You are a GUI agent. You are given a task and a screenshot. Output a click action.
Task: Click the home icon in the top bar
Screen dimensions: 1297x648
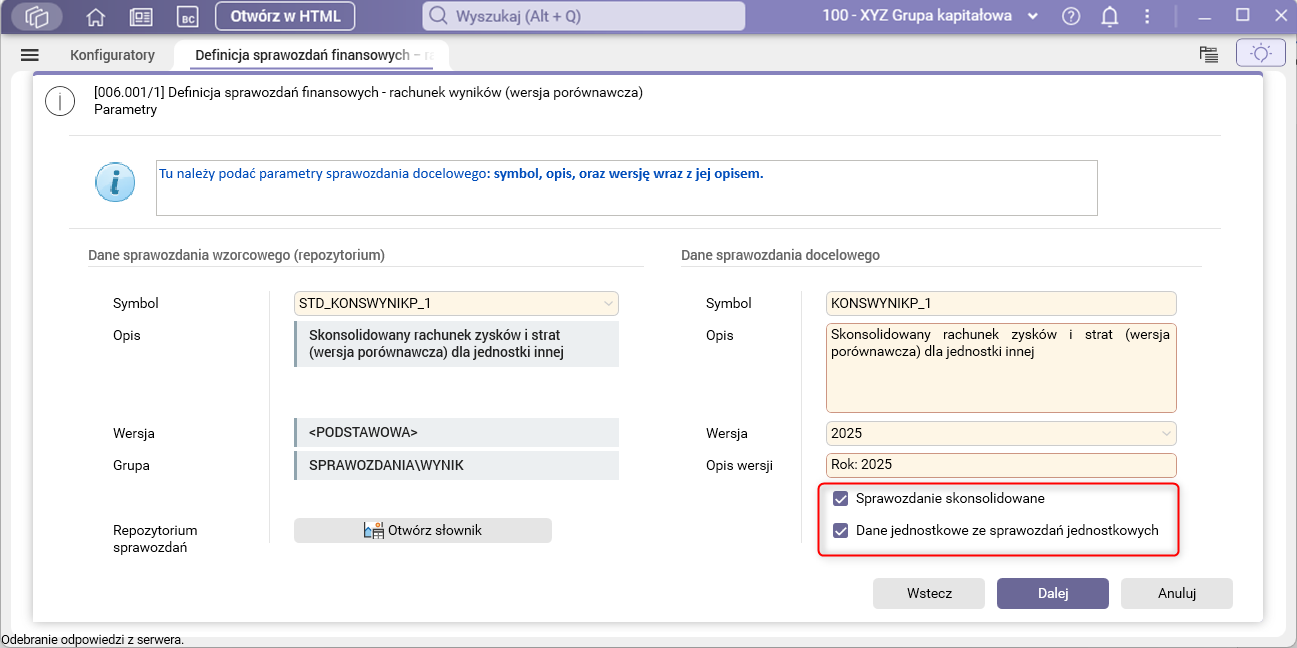point(96,17)
